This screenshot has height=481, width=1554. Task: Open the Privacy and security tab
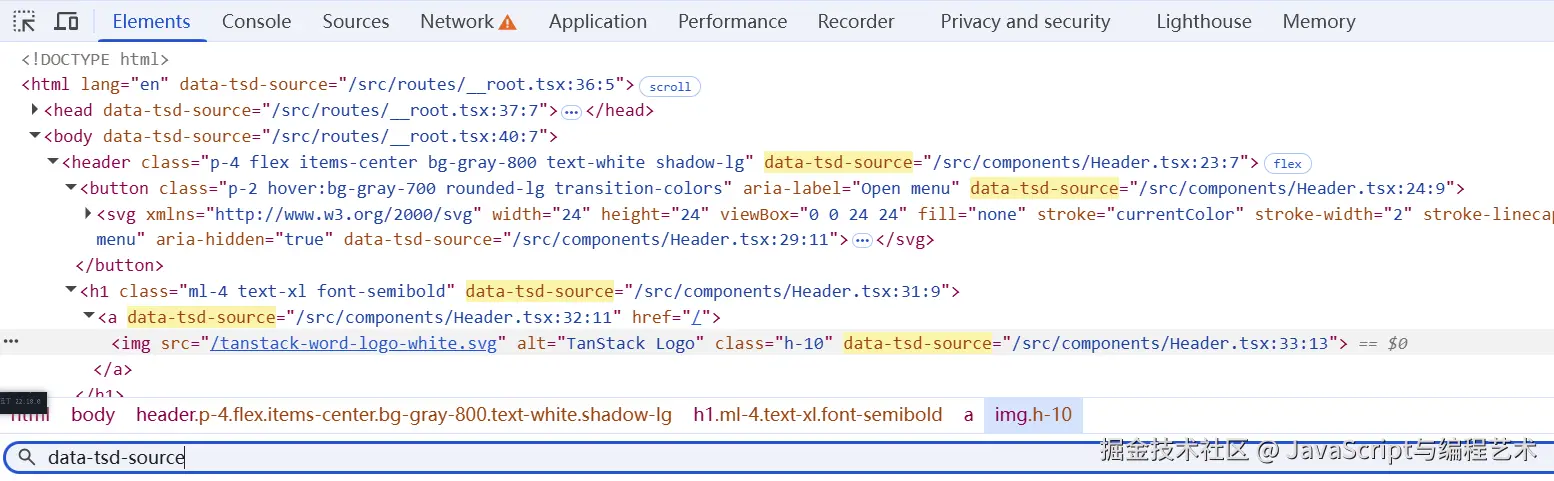[x=1025, y=21]
